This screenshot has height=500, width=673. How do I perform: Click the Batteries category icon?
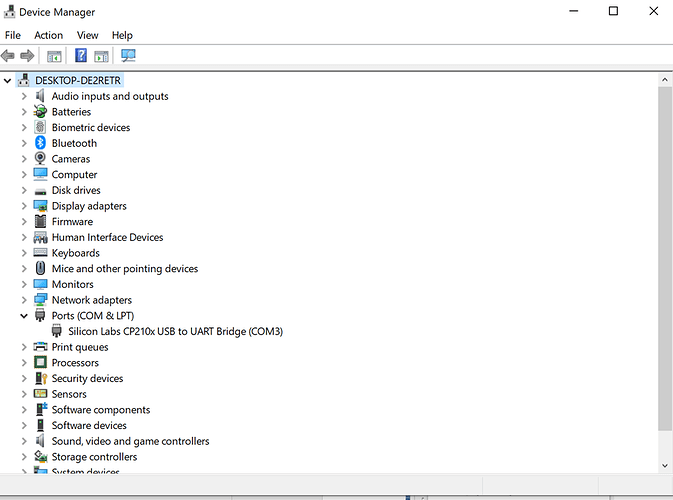coord(41,112)
